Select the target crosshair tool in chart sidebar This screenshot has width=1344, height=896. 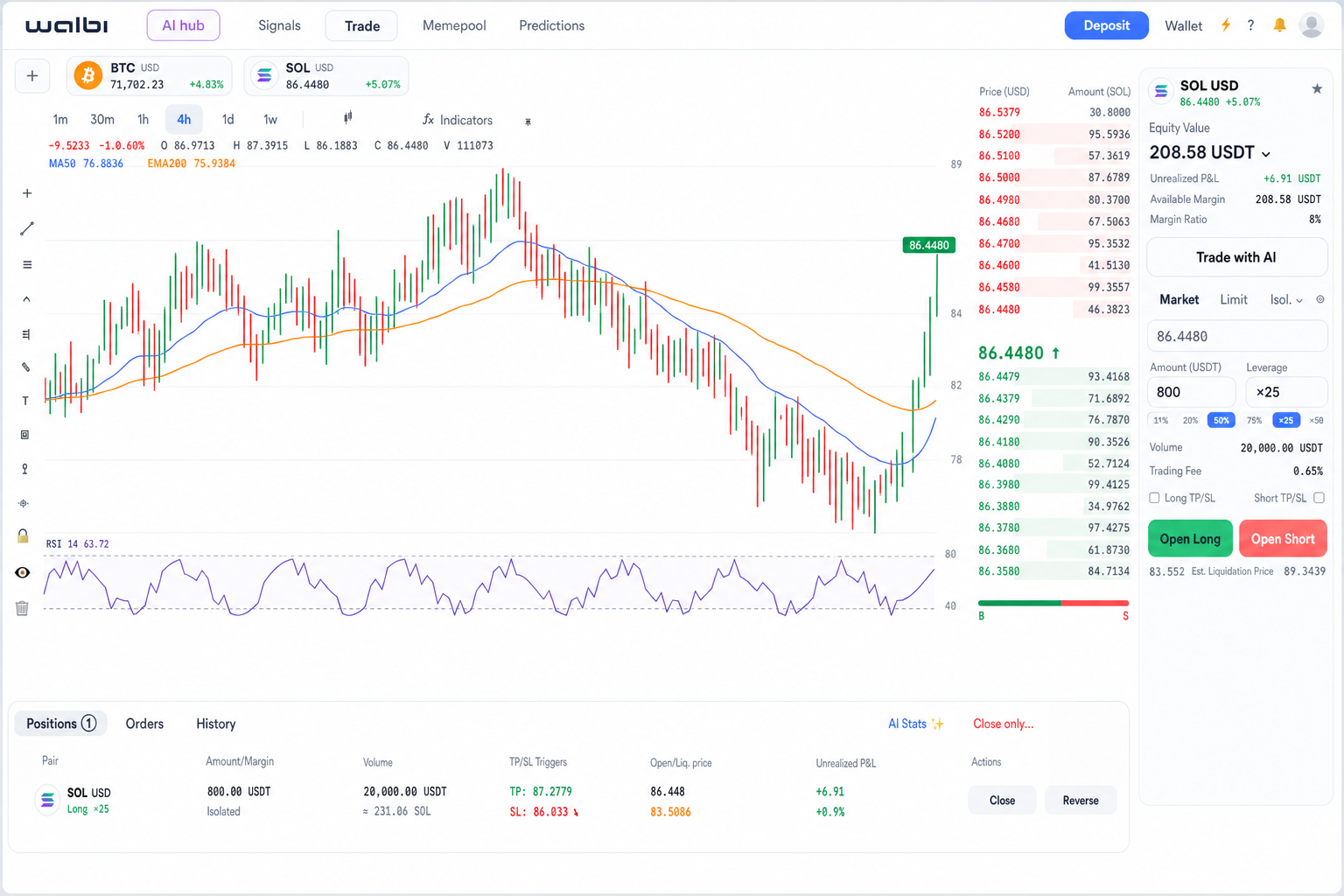[x=24, y=503]
